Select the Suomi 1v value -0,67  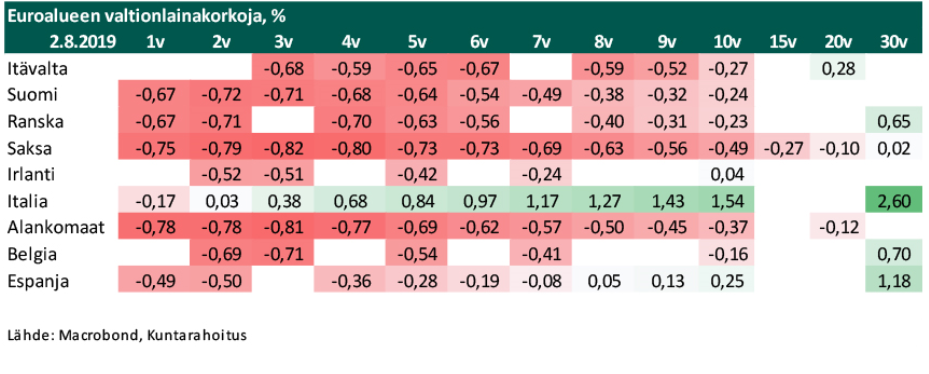click(x=154, y=95)
